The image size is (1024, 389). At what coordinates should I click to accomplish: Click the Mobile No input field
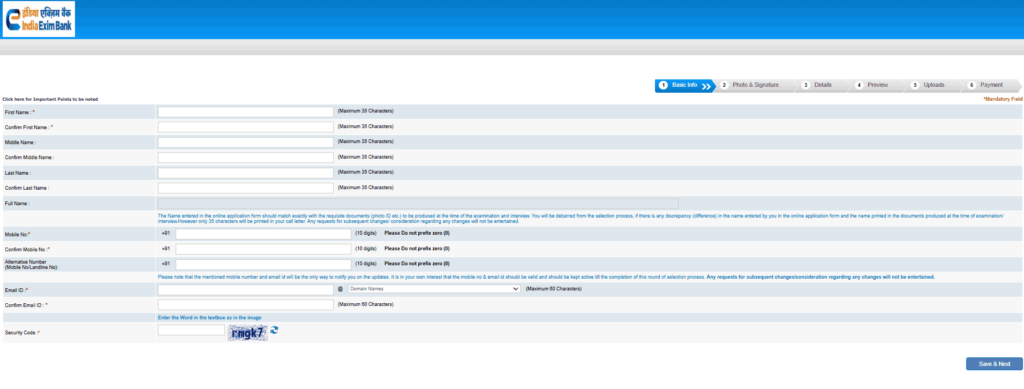(x=263, y=234)
